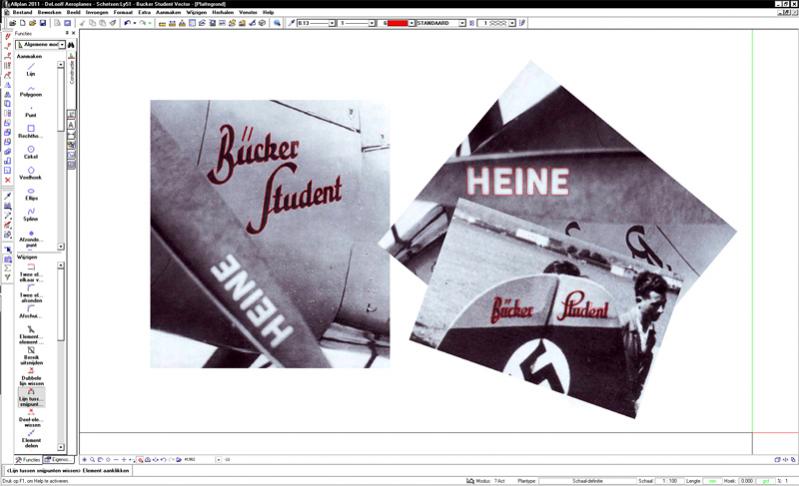This screenshot has width=799, height=486.
Task: Click the New document toolbar icon
Action: (x=22, y=23)
